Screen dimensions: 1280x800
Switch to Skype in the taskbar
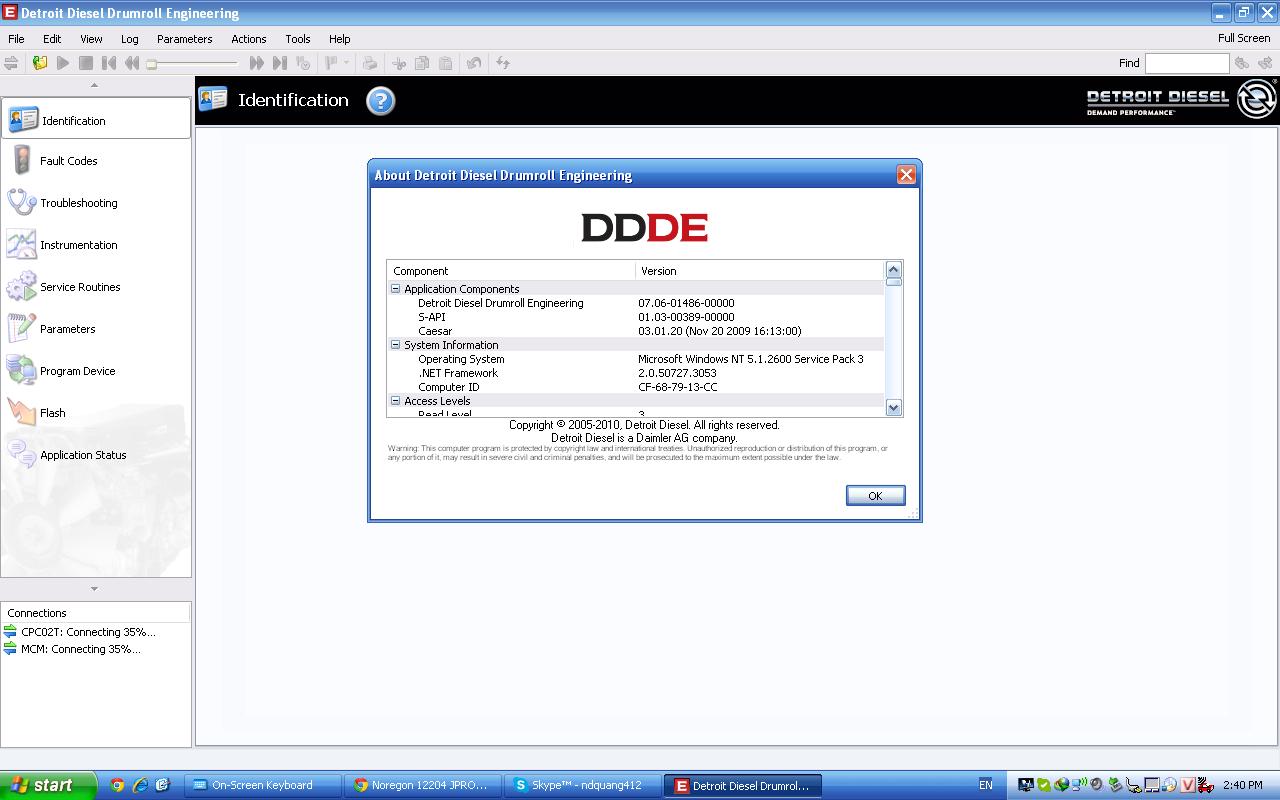(582, 786)
